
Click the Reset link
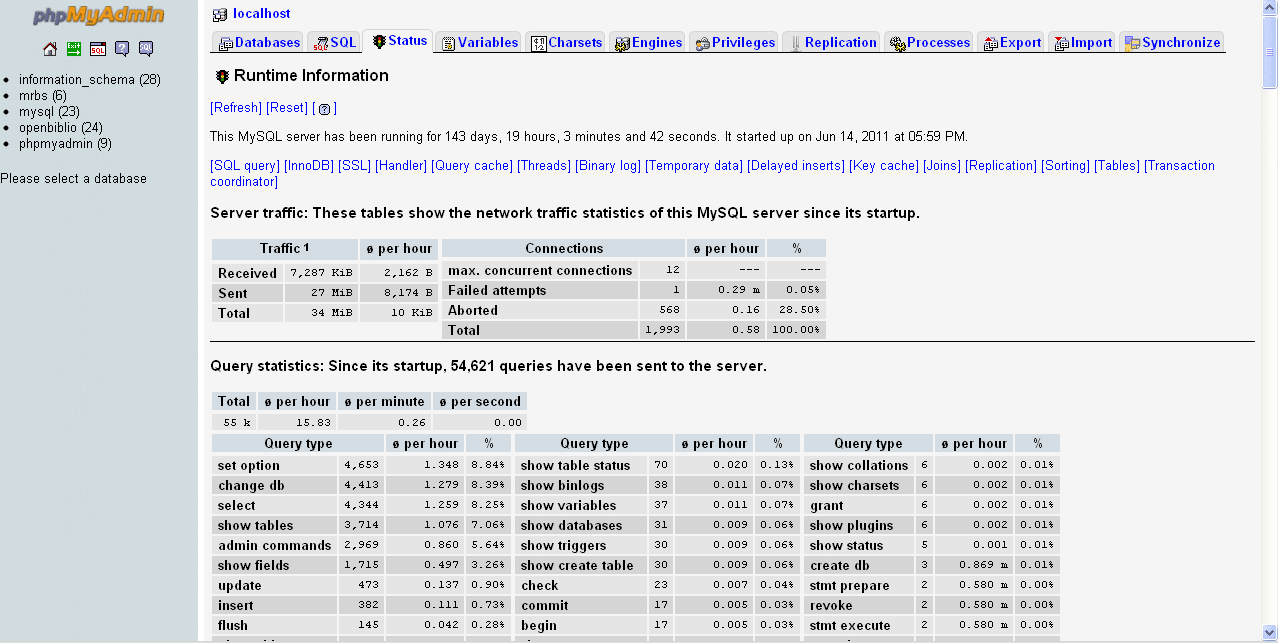tap(287, 108)
